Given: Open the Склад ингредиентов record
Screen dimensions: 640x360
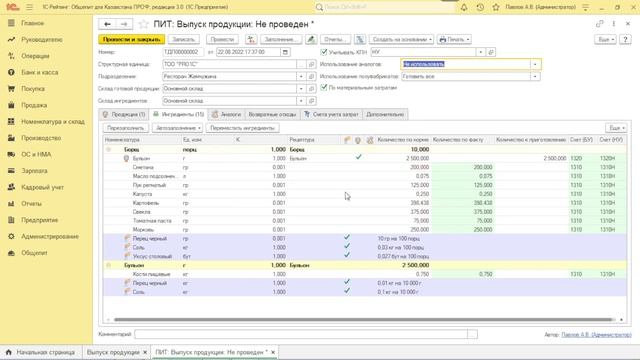Looking at the screenshot, I should [x=311, y=101].
